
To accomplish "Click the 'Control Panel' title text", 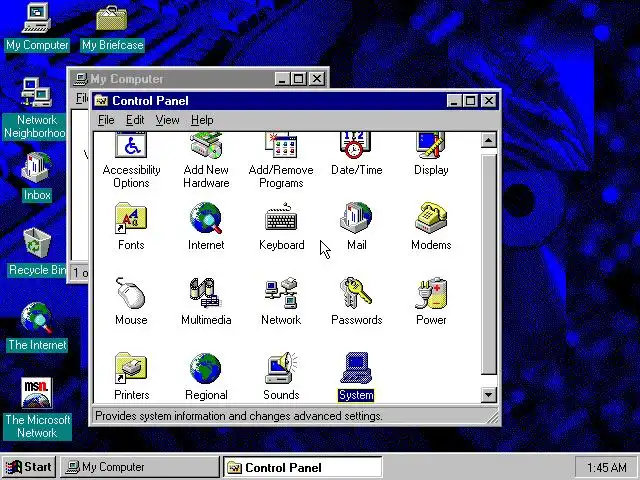I will click(x=150, y=101).
